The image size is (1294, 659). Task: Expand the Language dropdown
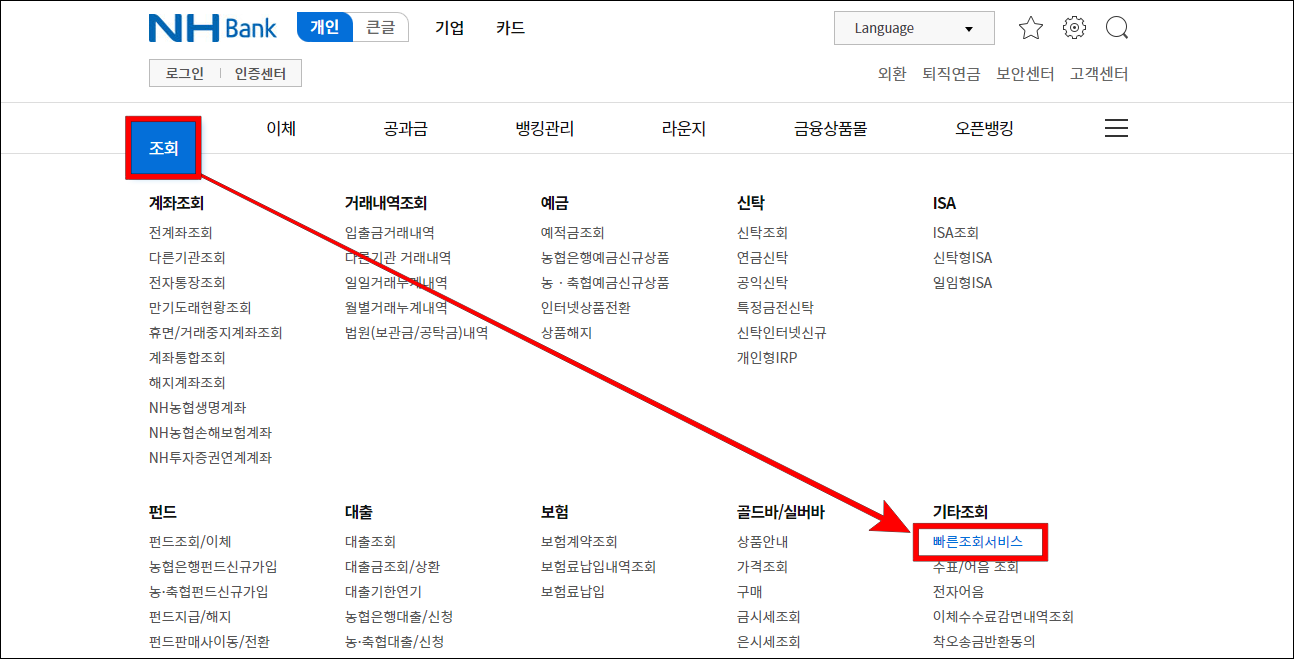coord(912,28)
